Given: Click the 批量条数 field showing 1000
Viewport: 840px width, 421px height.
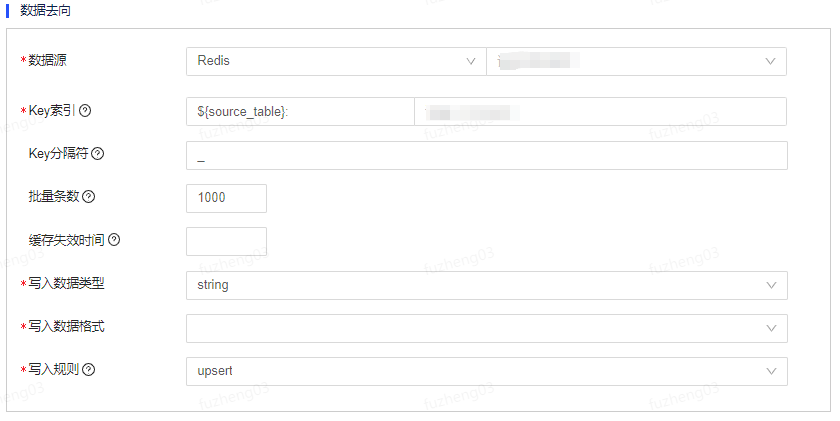Looking at the screenshot, I should (x=226, y=198).
